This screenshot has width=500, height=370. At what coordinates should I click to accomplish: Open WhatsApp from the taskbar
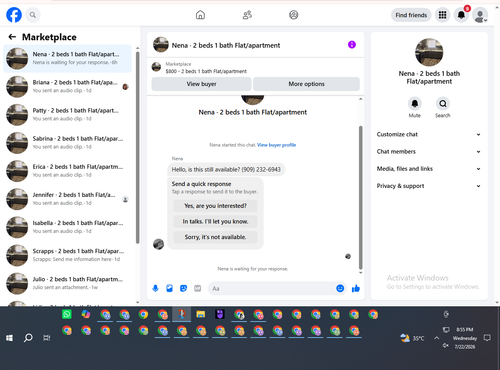coord(67,314)
